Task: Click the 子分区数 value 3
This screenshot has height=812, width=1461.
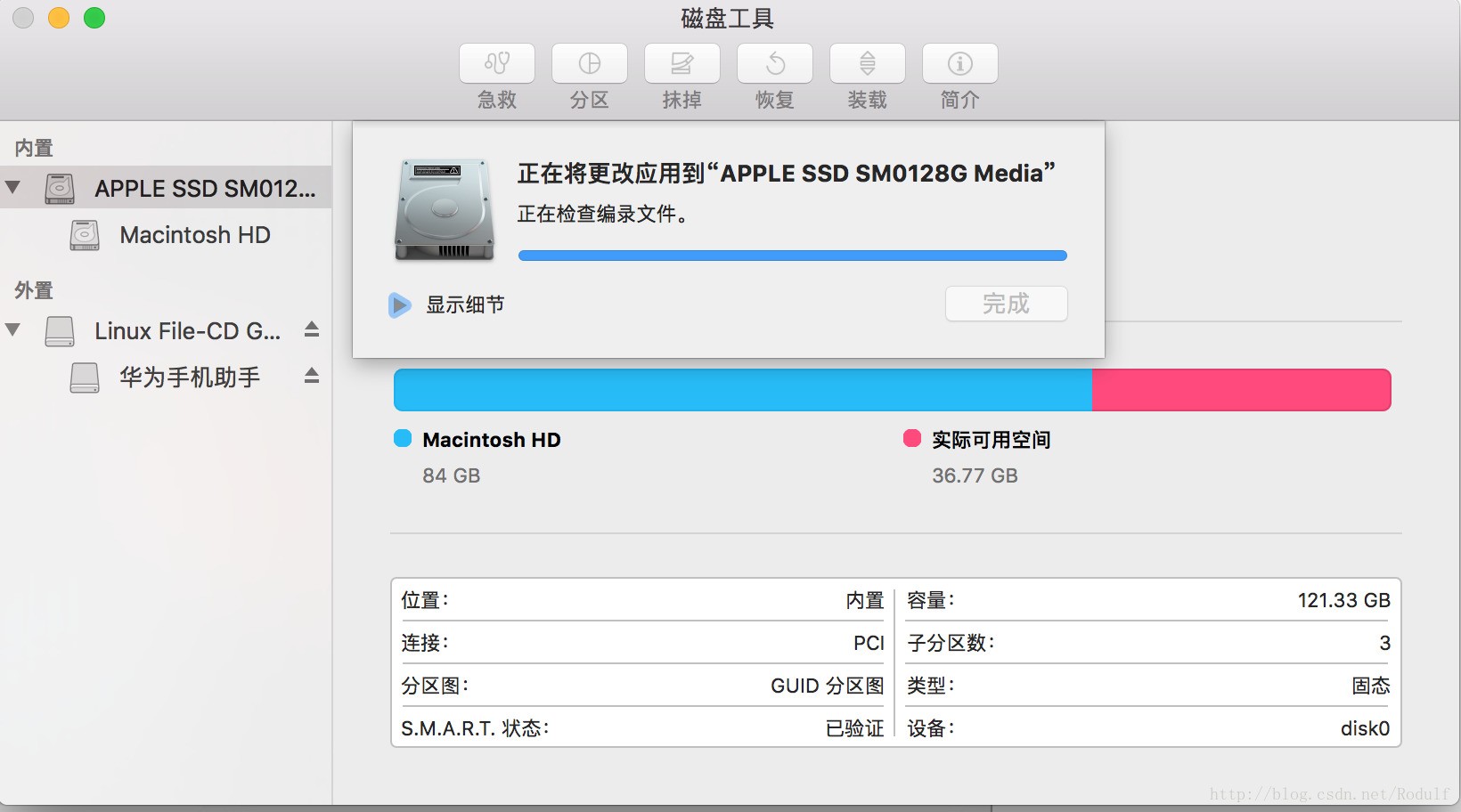Action: (x=1385, y=643)
